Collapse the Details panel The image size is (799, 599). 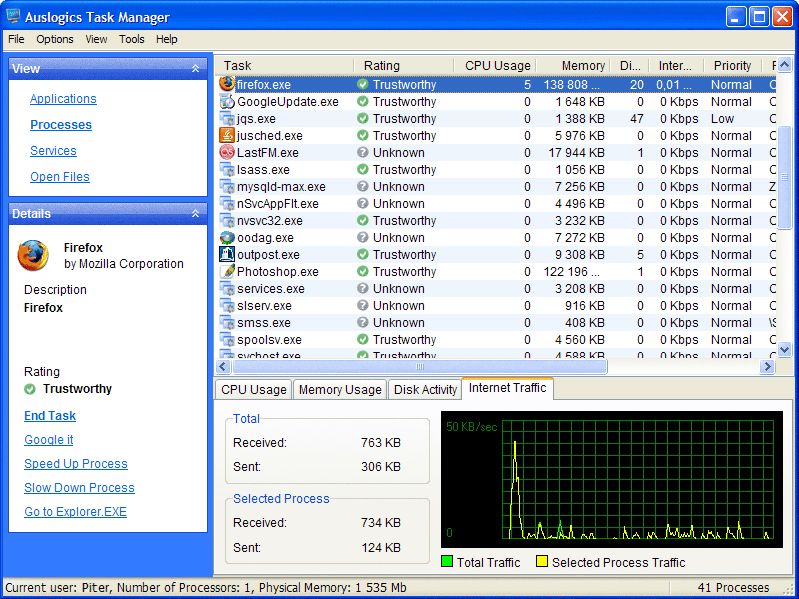(195, 213)
